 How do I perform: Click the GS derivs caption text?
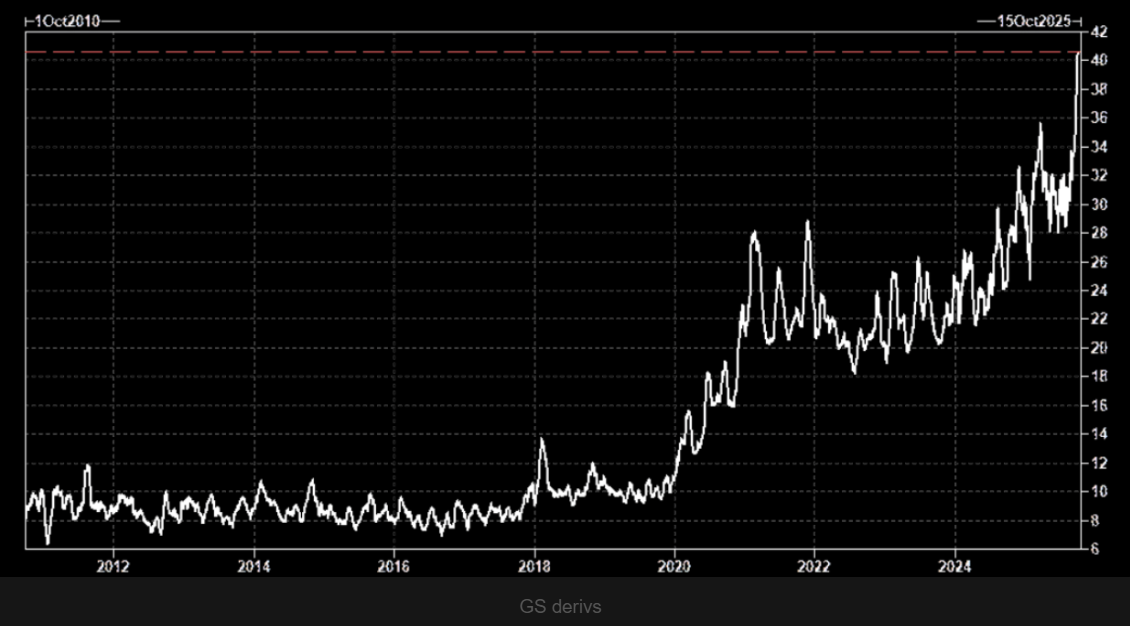[x=560, y=606]
